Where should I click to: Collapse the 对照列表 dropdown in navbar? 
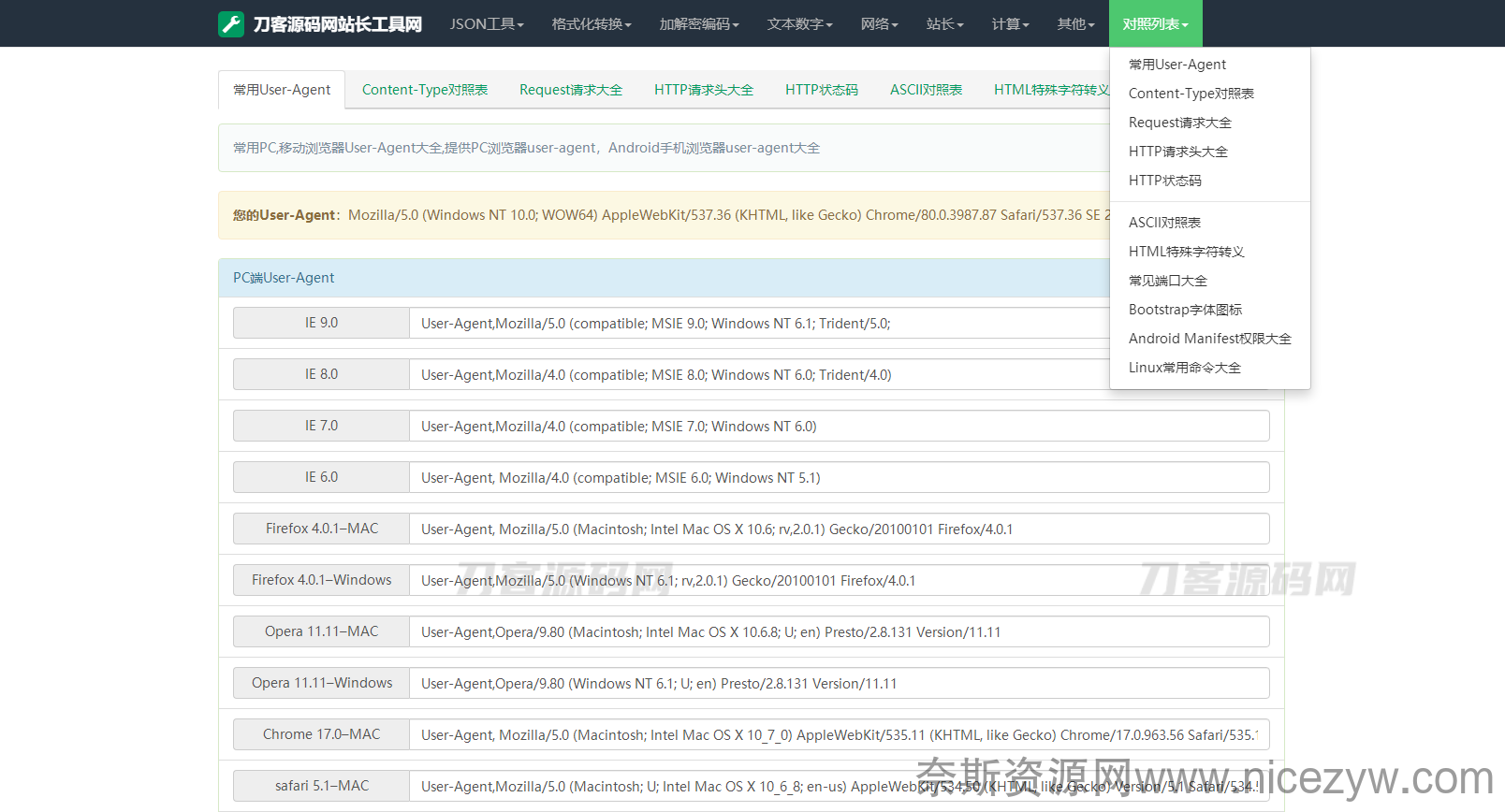1155,24
